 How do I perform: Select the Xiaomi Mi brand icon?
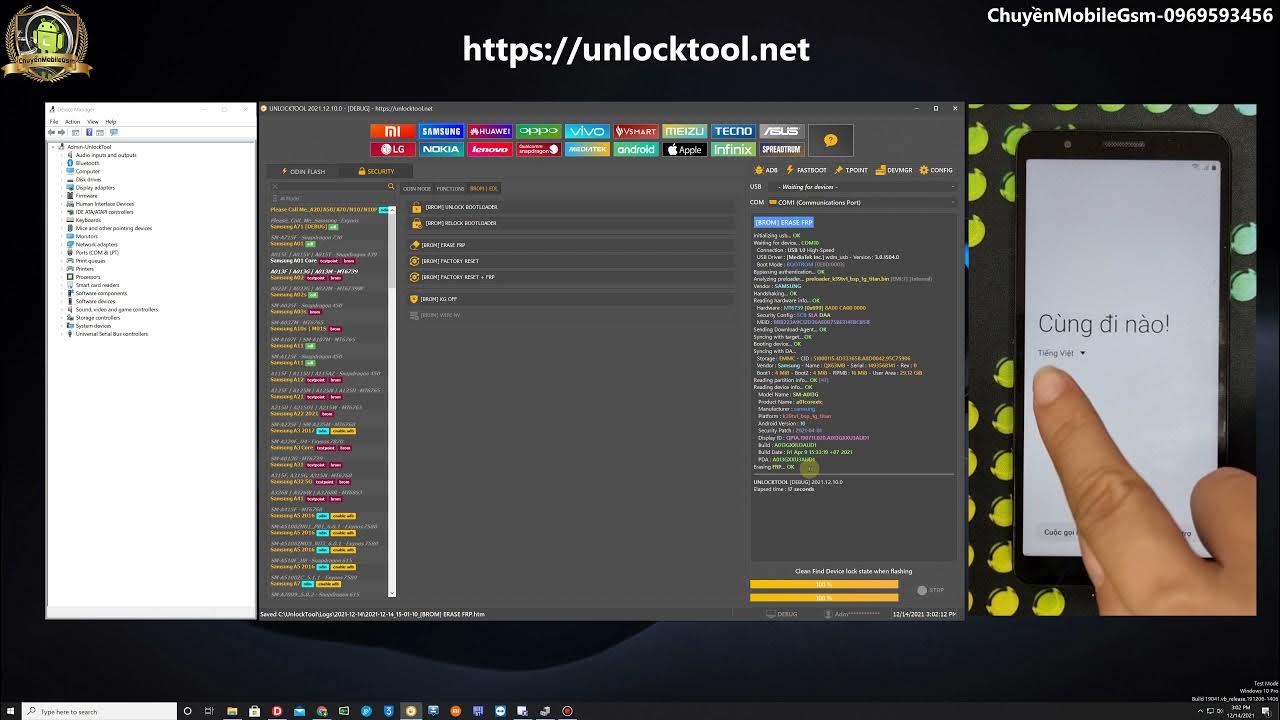pos(392,131)
